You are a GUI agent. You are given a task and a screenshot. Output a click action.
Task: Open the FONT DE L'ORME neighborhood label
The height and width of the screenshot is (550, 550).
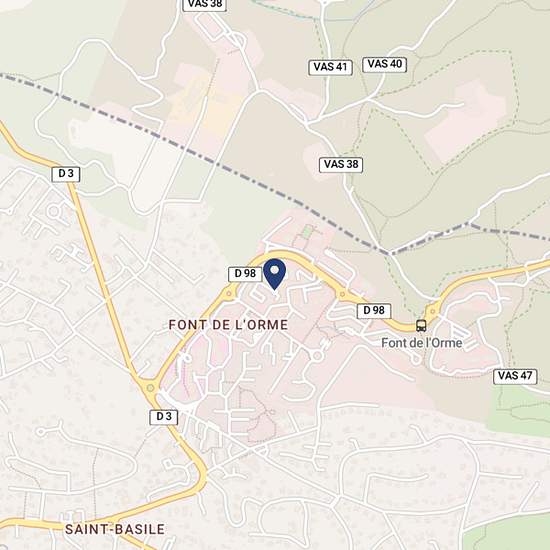(x=228, y=325)
